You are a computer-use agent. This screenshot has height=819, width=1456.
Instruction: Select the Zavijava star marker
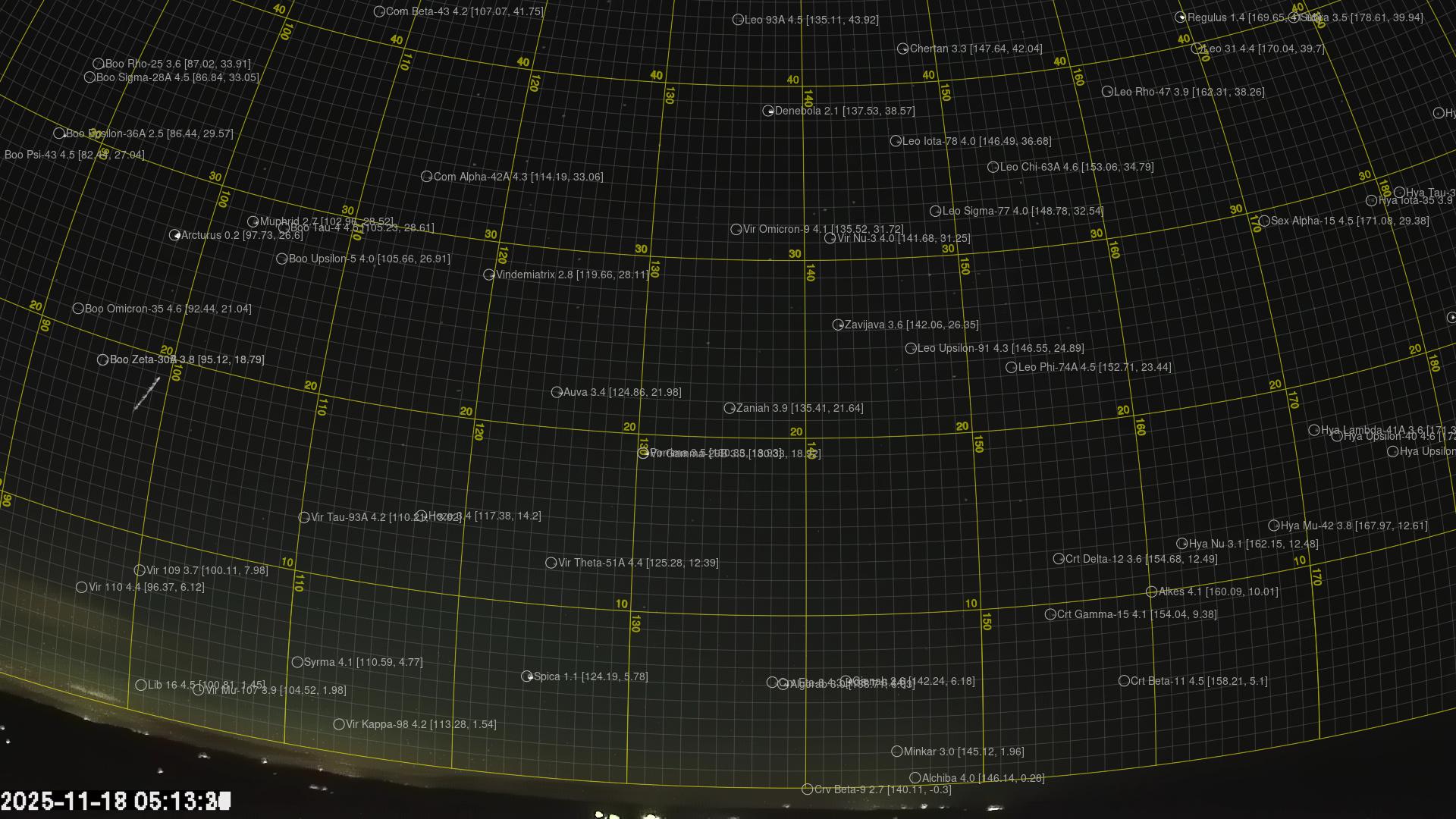838,325
